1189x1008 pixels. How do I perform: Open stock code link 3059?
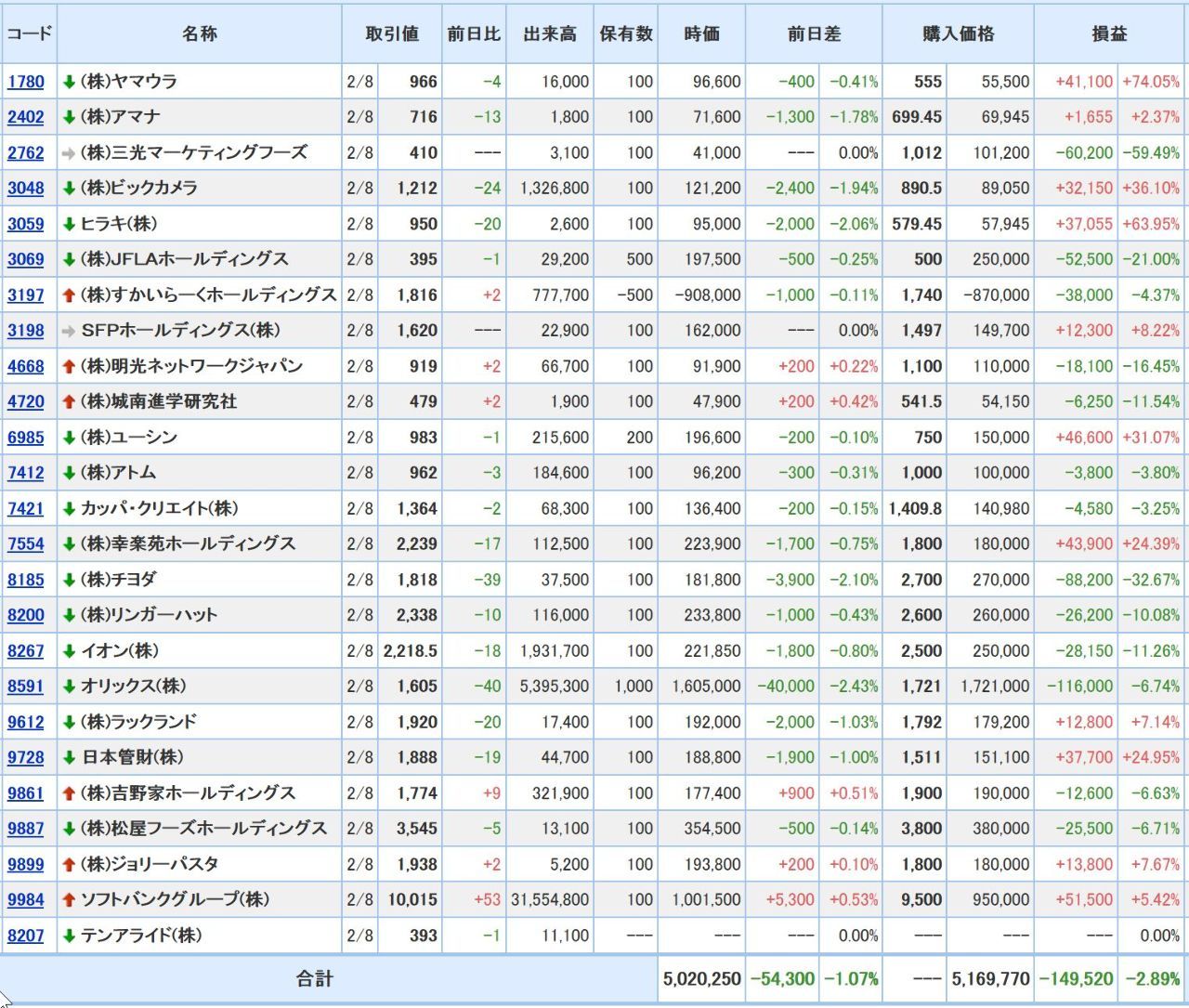[26, 224]
